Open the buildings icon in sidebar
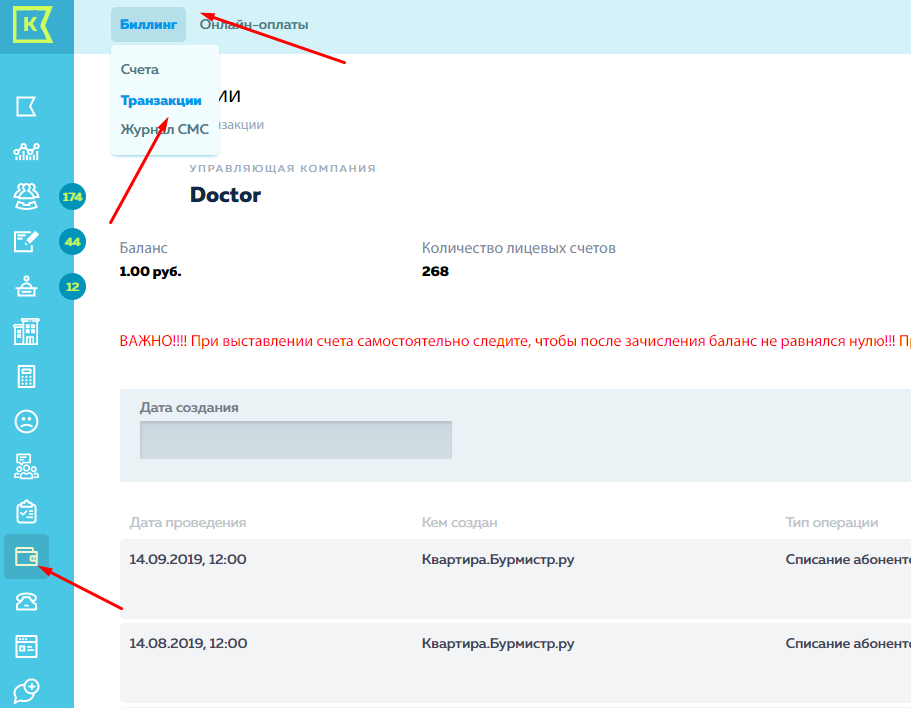The width and height of the screenshot is (911, 708). pyautogui.click(x=26, y=332)
